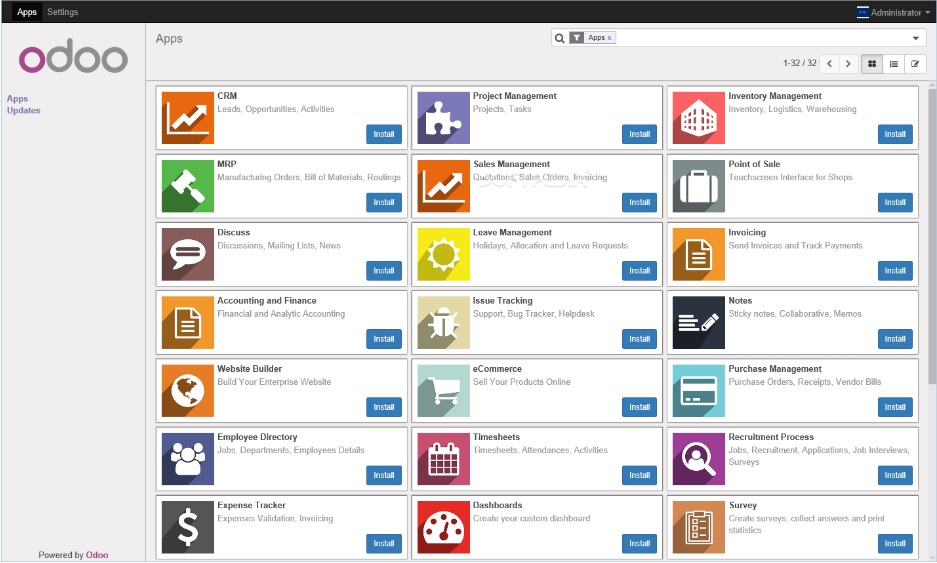Screen dimensions: 937x563
Task: Click the Leave Management sun icon
Action: click(443, 254)
